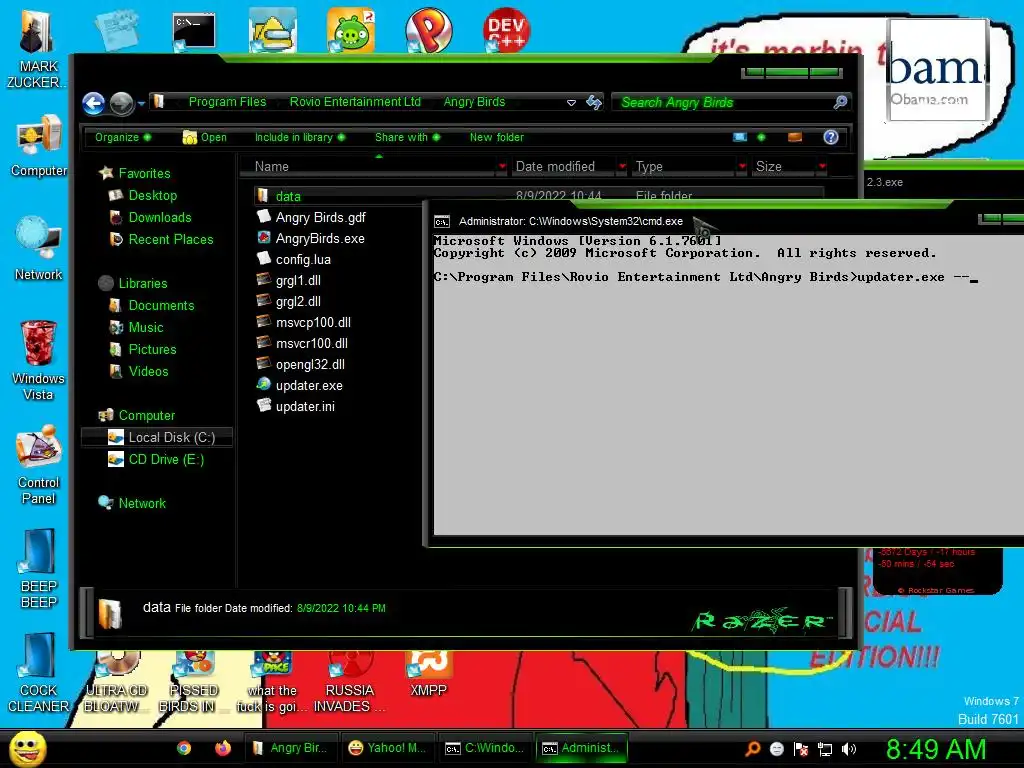
Task: Select Network in the navigation pane
Action: click(142, 504)
